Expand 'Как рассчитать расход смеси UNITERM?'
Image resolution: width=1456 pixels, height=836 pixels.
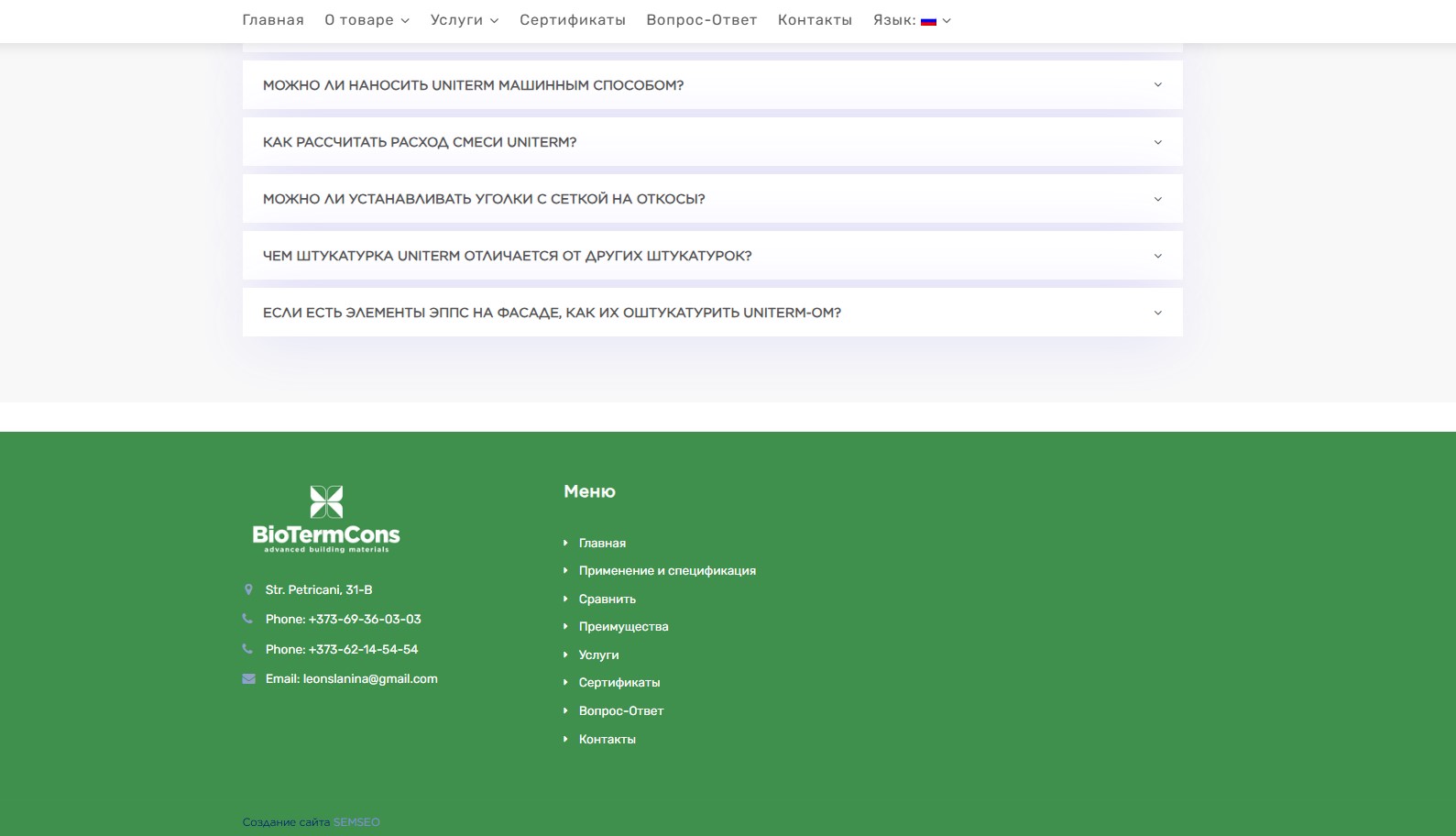point(712,142)
